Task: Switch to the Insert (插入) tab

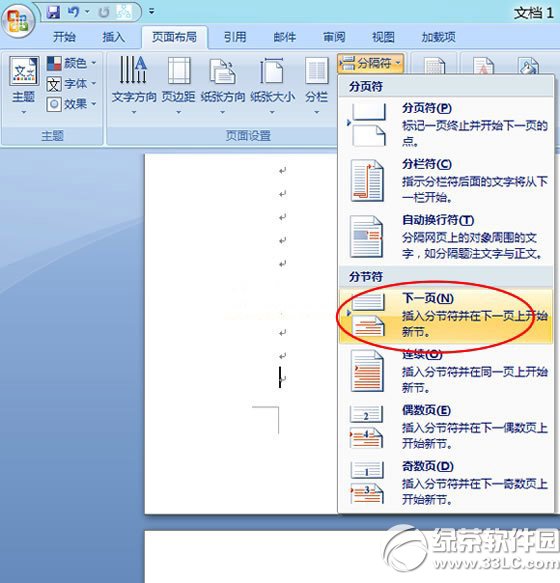Action: (113, 37)
